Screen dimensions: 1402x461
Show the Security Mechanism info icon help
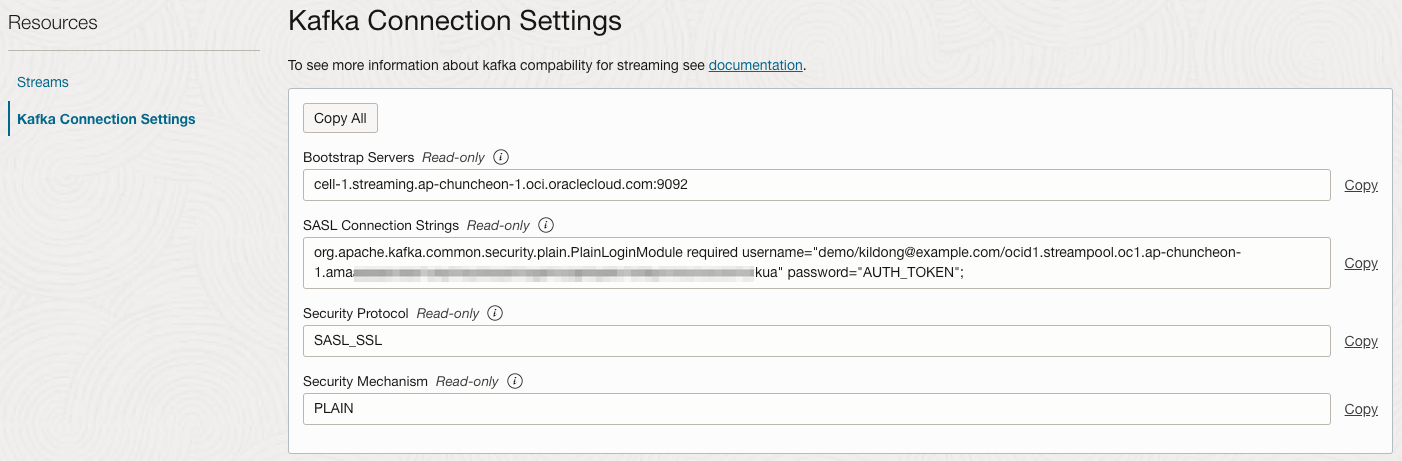[515, 381]
